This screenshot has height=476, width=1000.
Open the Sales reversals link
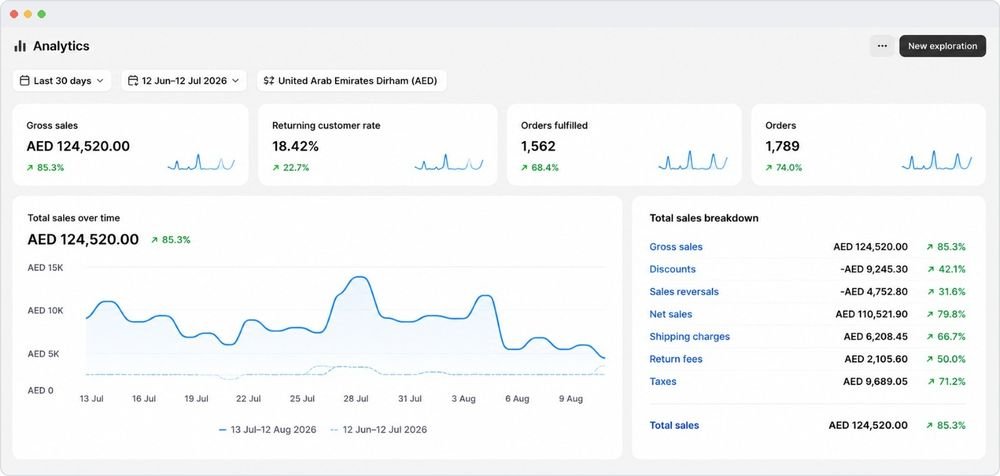(684, 292)
